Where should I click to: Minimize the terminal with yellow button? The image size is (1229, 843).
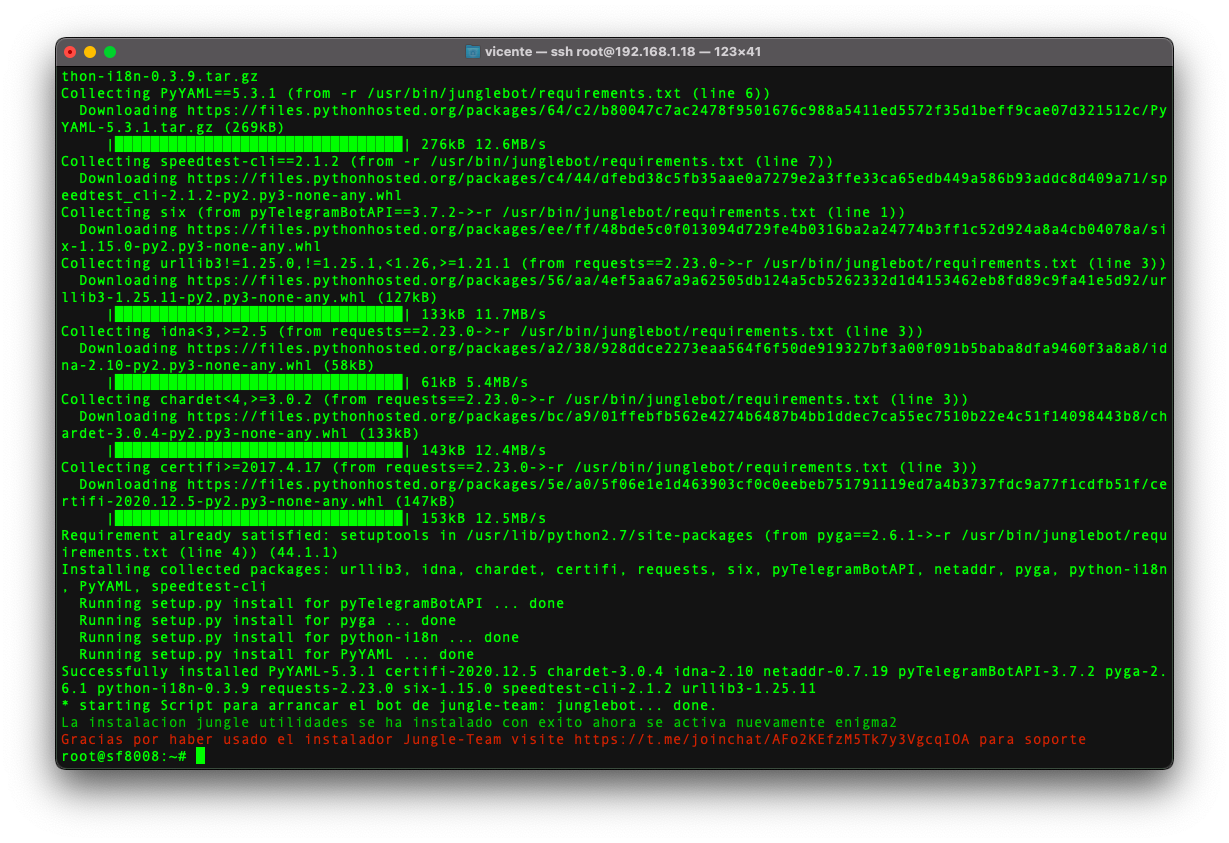tap(90, 52)
